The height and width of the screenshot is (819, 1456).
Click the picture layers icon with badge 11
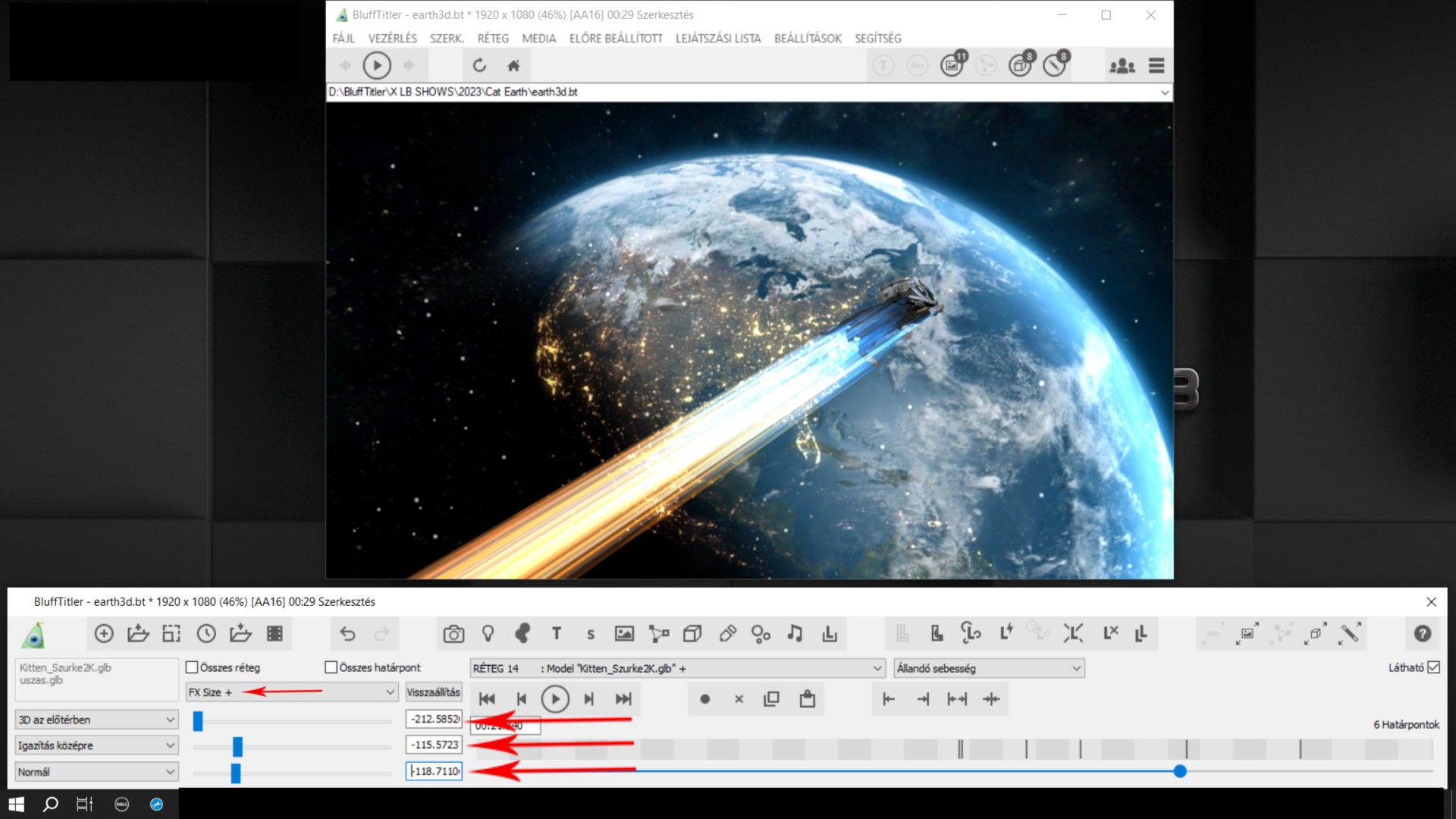(952, 65)
